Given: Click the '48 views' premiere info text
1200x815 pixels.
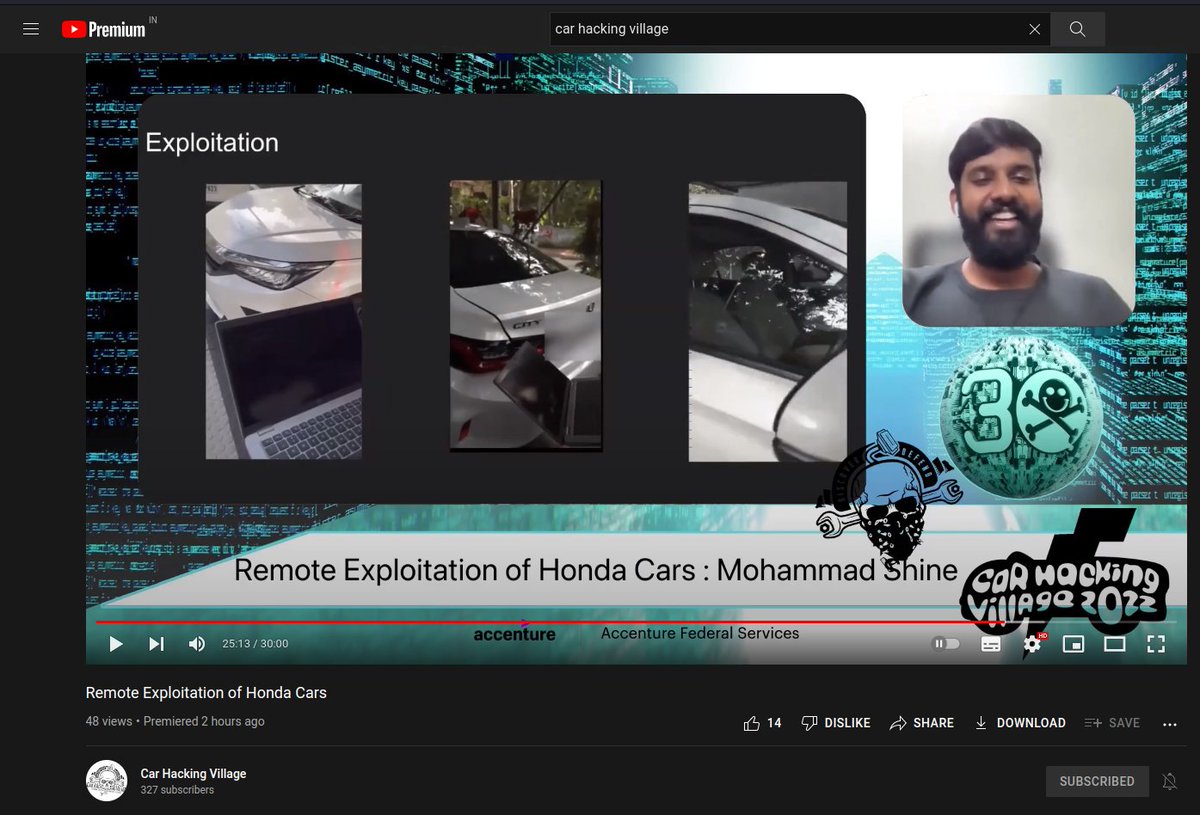Looking at the screenshot, I should pyautogui.click(x=175, y=721).
